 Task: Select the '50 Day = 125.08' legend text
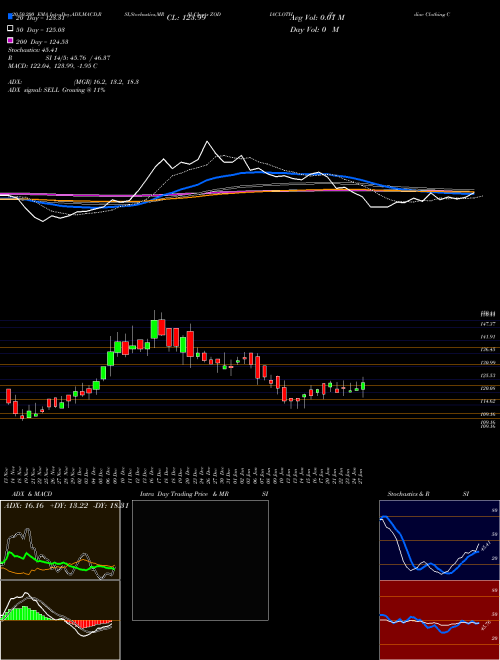pos(40,30)
